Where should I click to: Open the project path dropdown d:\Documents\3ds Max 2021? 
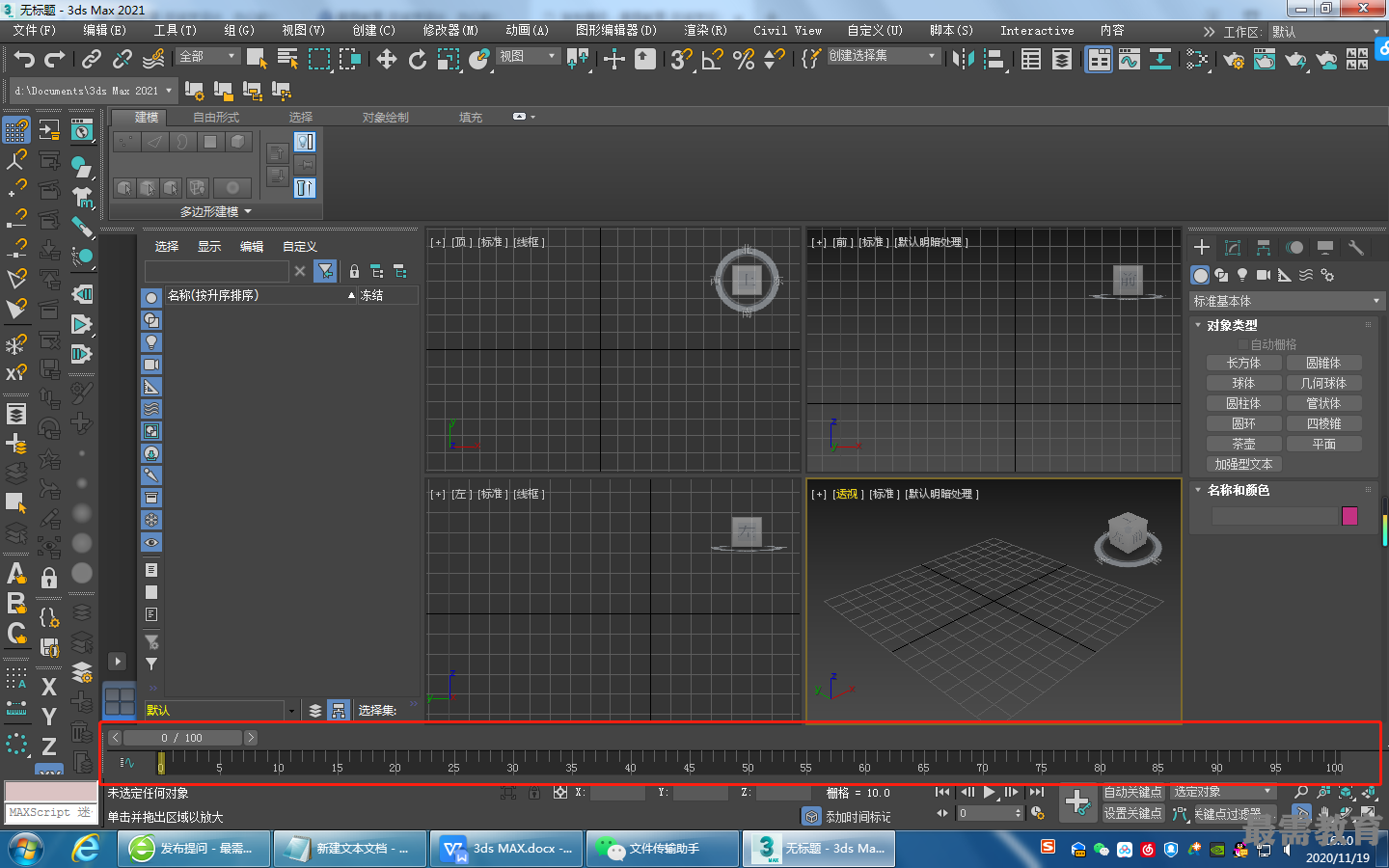pos(93,91)
